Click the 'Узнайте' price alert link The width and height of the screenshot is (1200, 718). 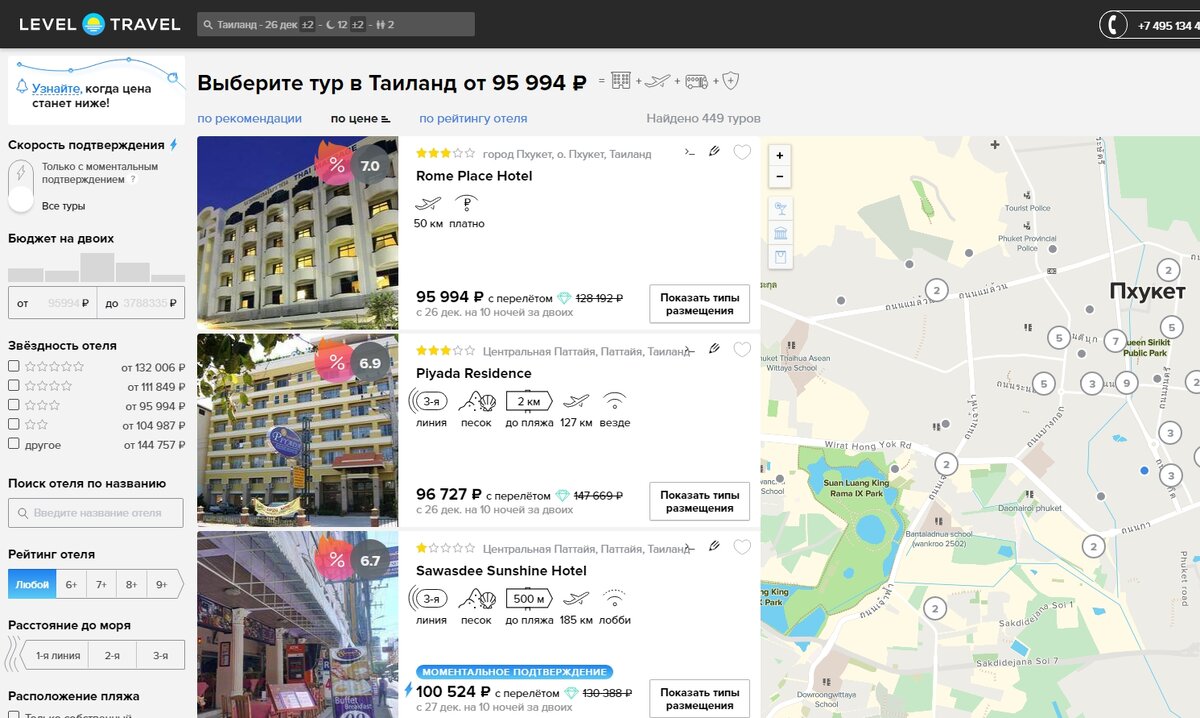point(56,88)
